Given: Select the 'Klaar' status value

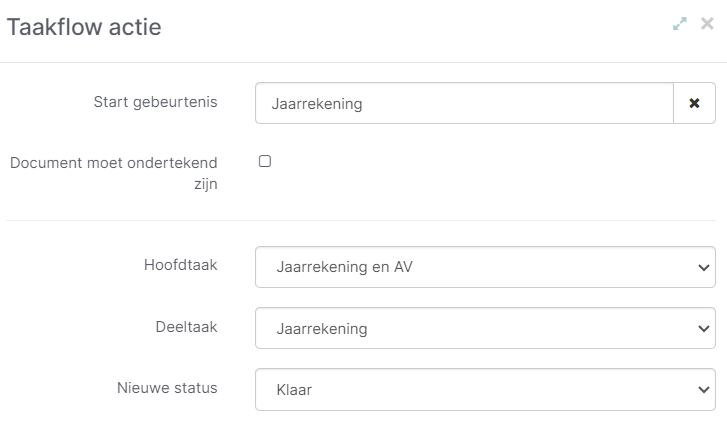Looking at the screenshot, I should tap(294, 390).
